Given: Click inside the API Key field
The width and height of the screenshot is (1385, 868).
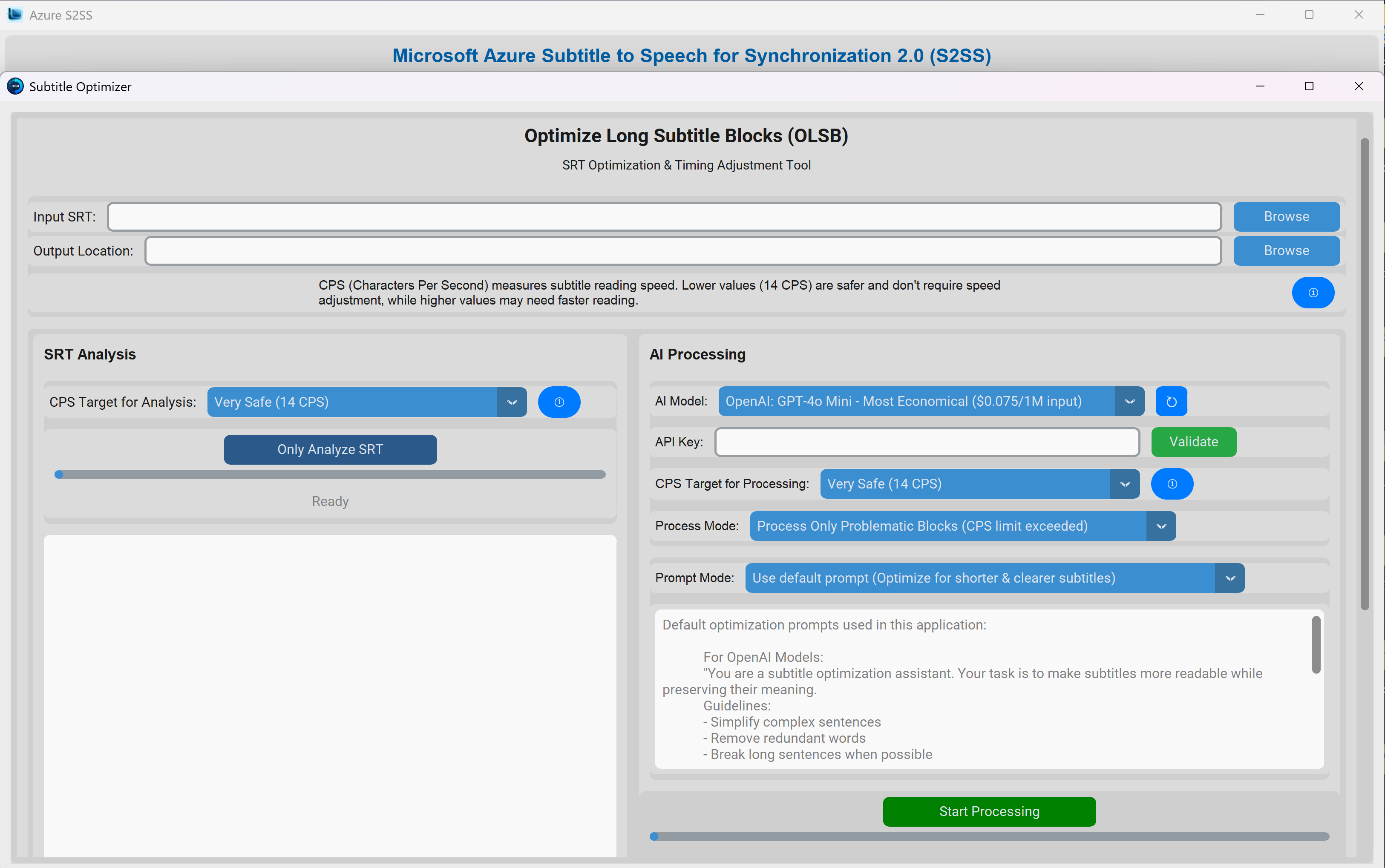Looking at the screenshot, I should point(927,442).
